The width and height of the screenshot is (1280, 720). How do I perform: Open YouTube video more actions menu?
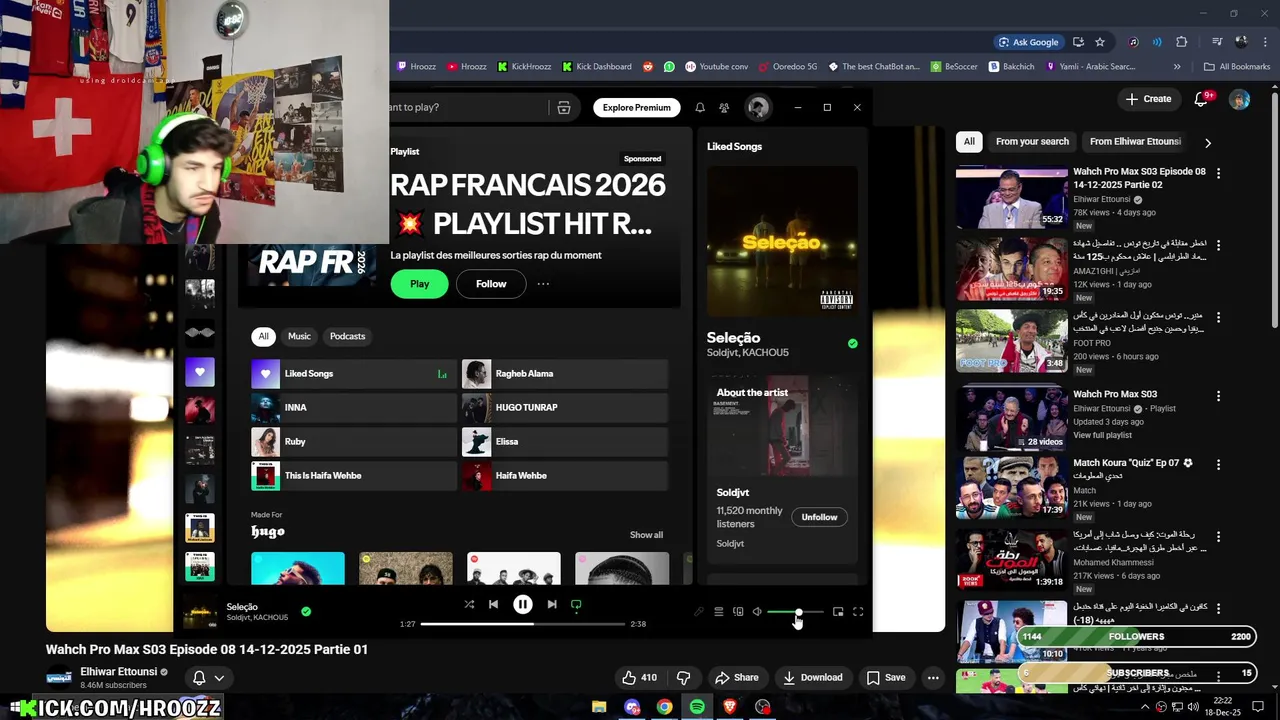(933, 677)
